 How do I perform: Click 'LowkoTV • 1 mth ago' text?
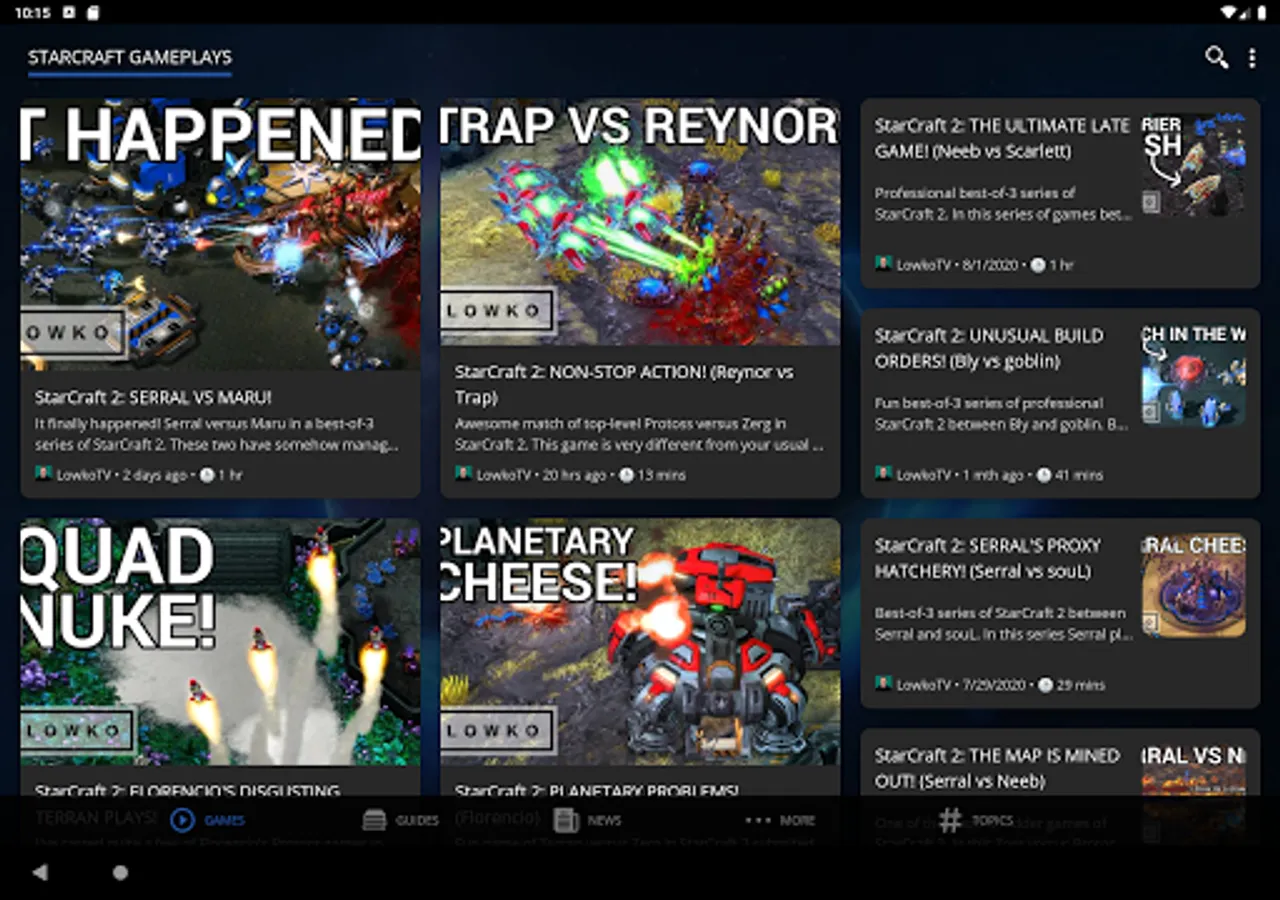960,475
